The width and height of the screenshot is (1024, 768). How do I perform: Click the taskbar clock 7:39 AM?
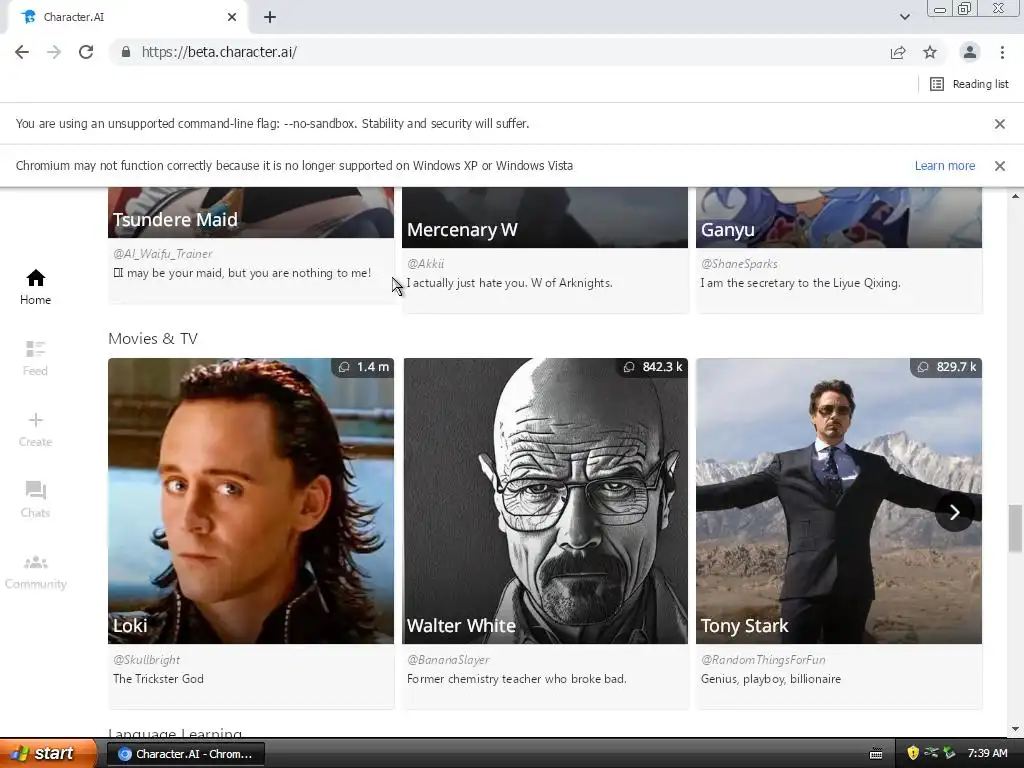click(987, 754)
